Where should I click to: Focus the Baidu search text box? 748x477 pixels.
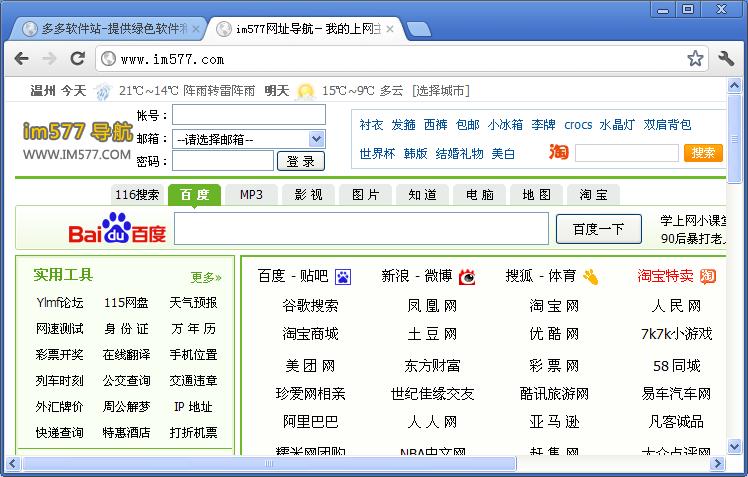(x=361, y=228)
